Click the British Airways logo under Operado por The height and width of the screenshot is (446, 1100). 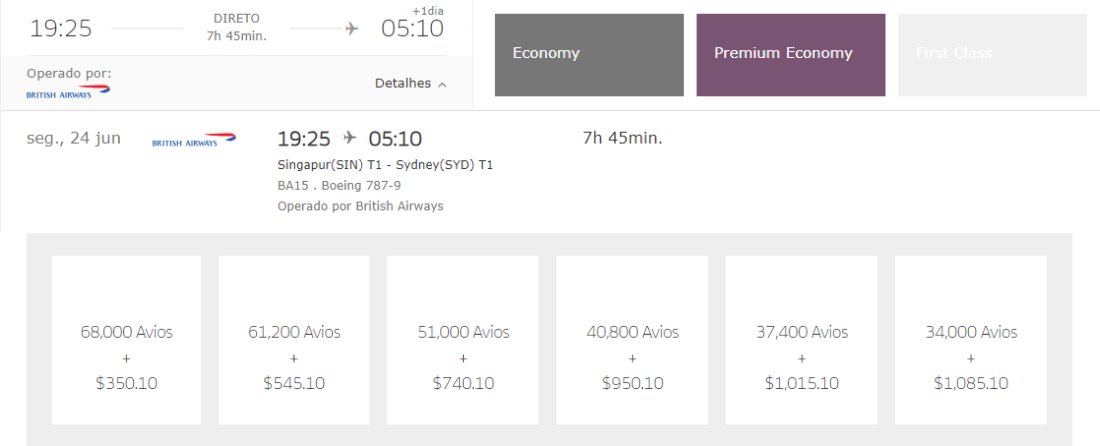68,92
